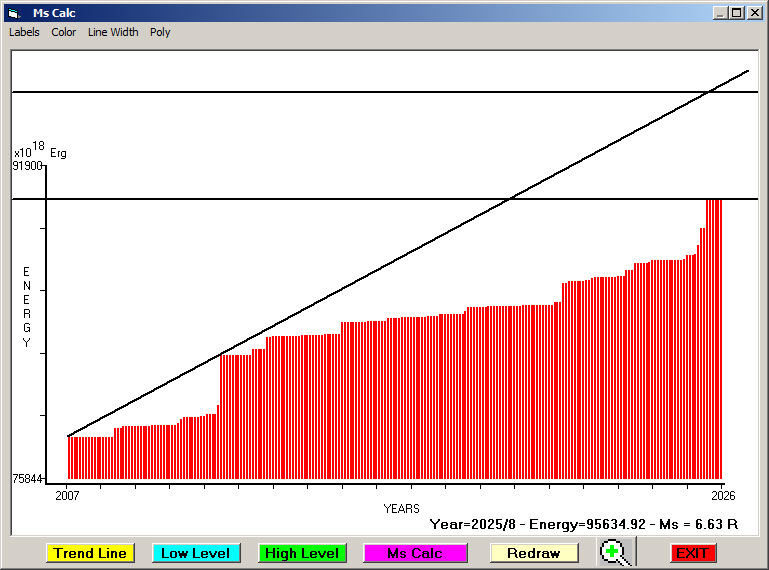Click the red EXIT button

point(692,553)
